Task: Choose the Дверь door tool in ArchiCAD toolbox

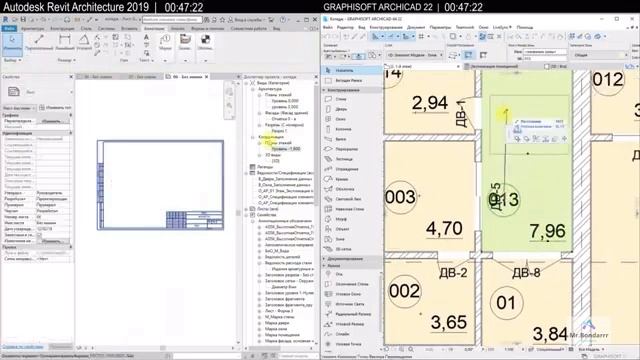Action: 352,109
